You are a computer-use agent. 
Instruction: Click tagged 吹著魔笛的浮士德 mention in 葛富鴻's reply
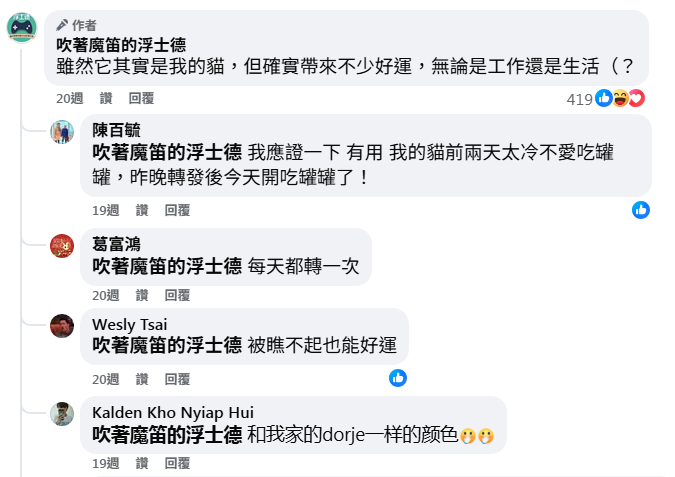coord(167,266)
